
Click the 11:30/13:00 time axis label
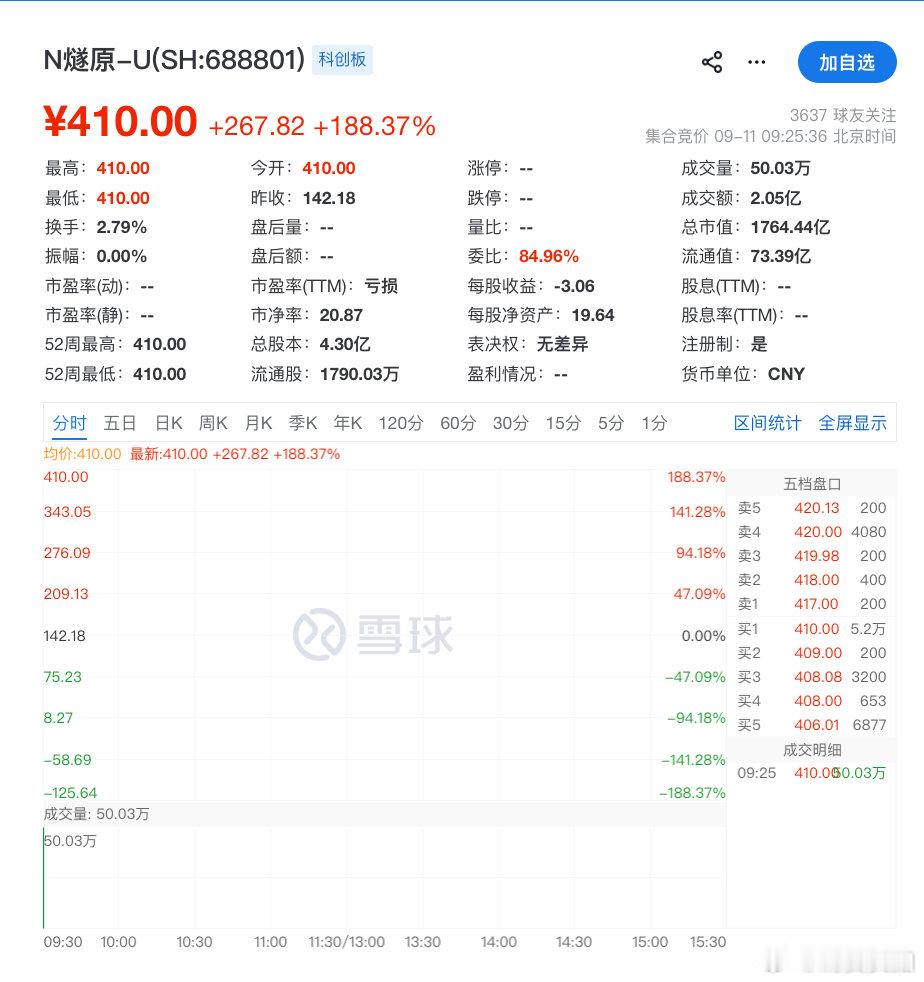click(x=346, y=942)
